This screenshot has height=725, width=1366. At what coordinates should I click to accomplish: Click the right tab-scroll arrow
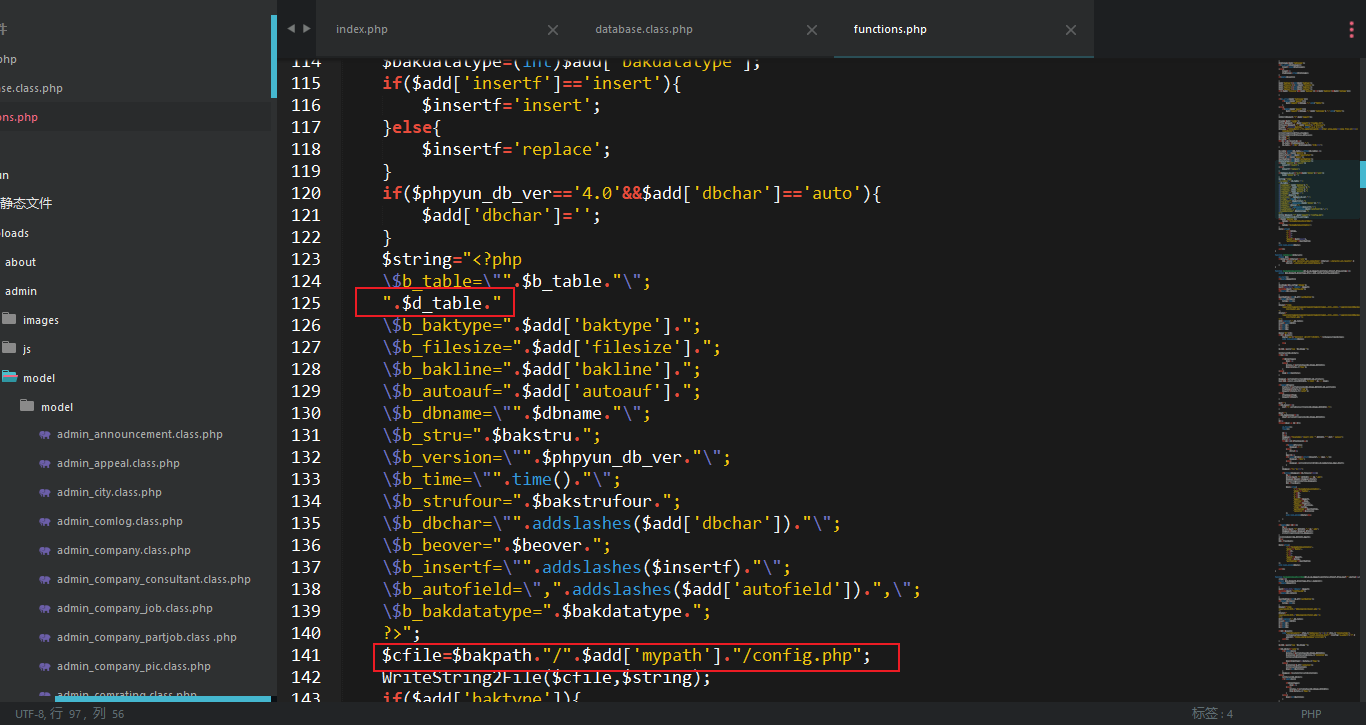point(307,29)
